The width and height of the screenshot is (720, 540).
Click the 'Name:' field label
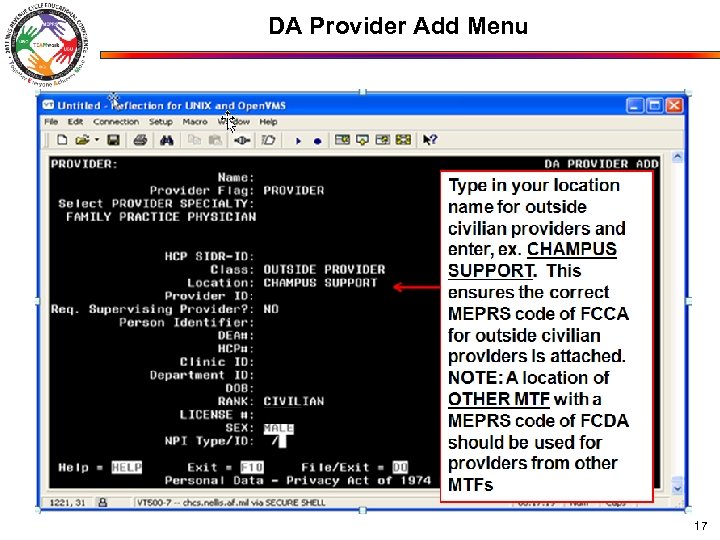coord(236,177)
